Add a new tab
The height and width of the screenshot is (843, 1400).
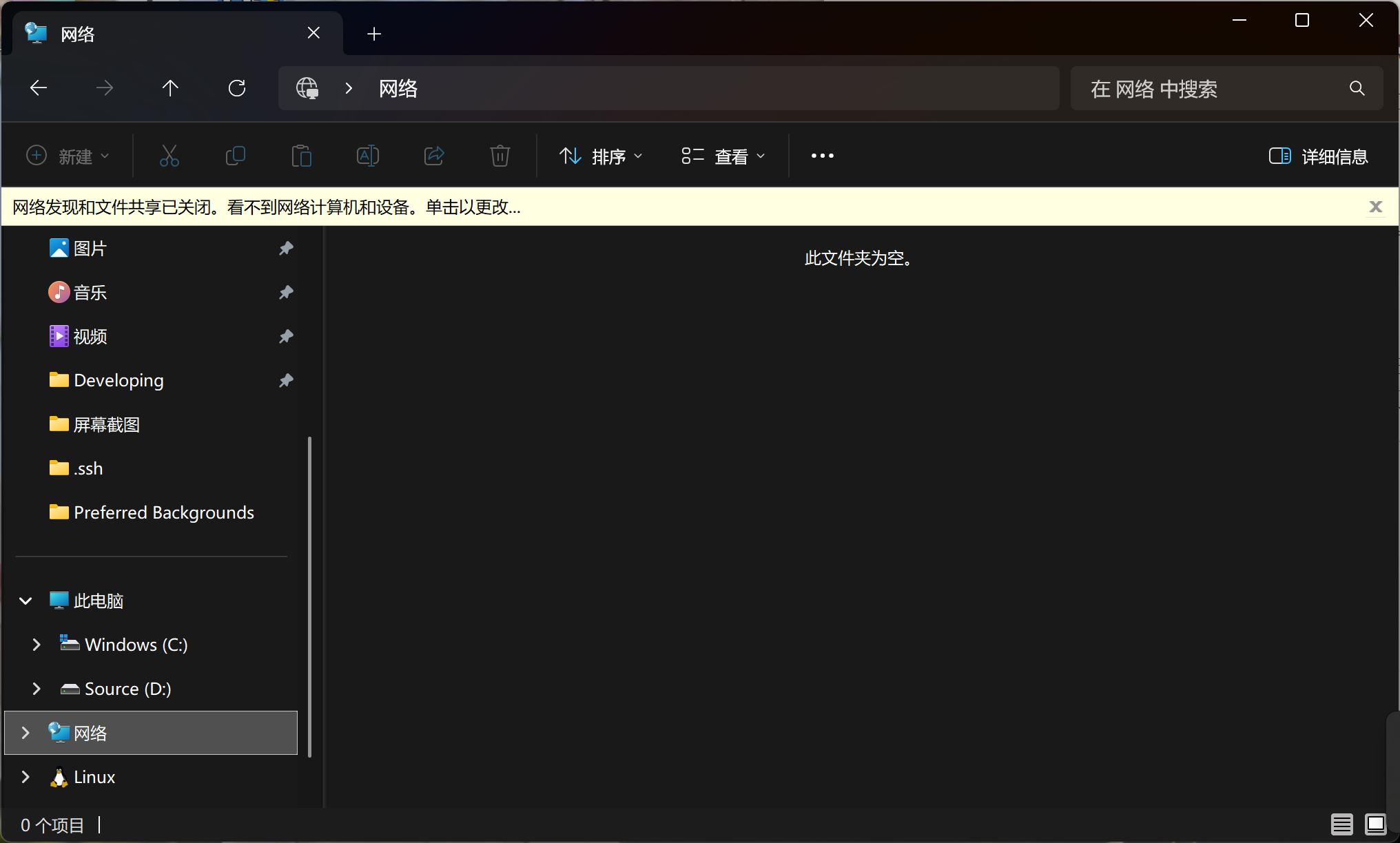click(x=374, y=34)
